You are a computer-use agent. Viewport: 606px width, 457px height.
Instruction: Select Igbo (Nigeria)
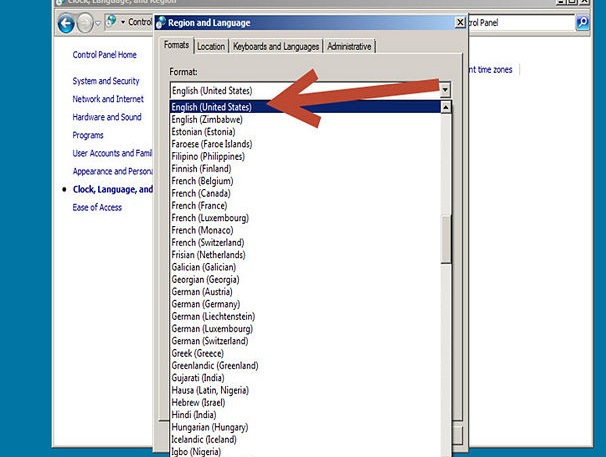point(305,452)
